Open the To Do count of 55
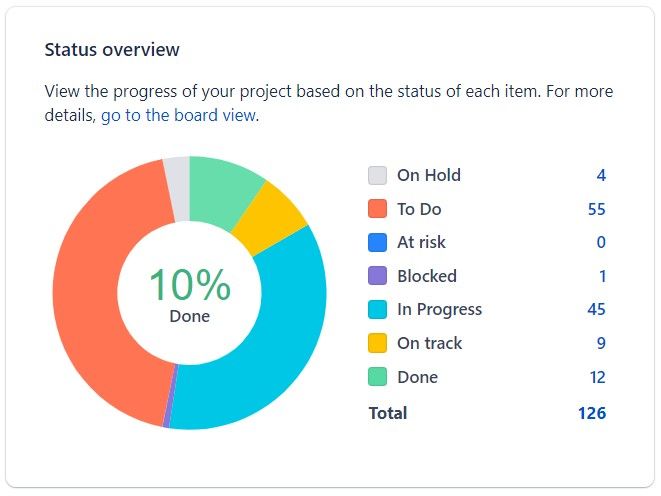The height and width of the screenshot is (496, 661). click(596, 209)
